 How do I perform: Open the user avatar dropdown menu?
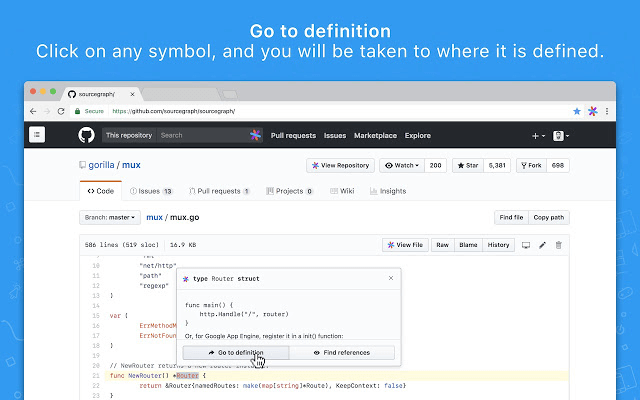click(561, 135)
